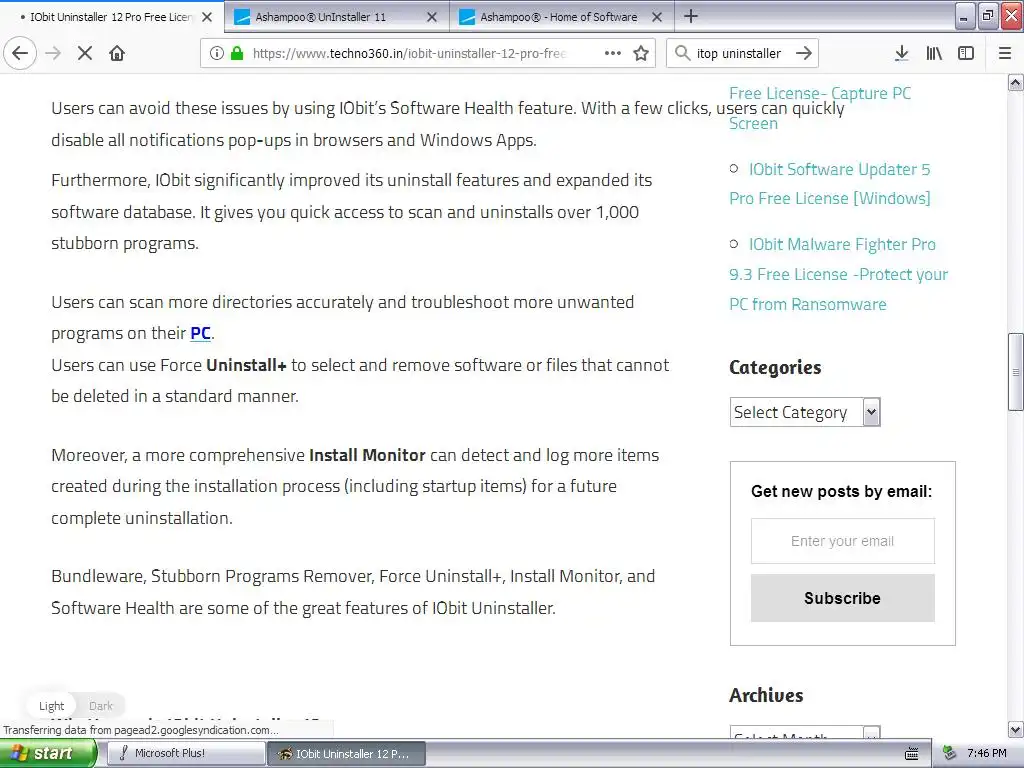This screenshot has width=1024, height=768.
Task: Open the Library bookmarks icon
Action: point(934,53)
